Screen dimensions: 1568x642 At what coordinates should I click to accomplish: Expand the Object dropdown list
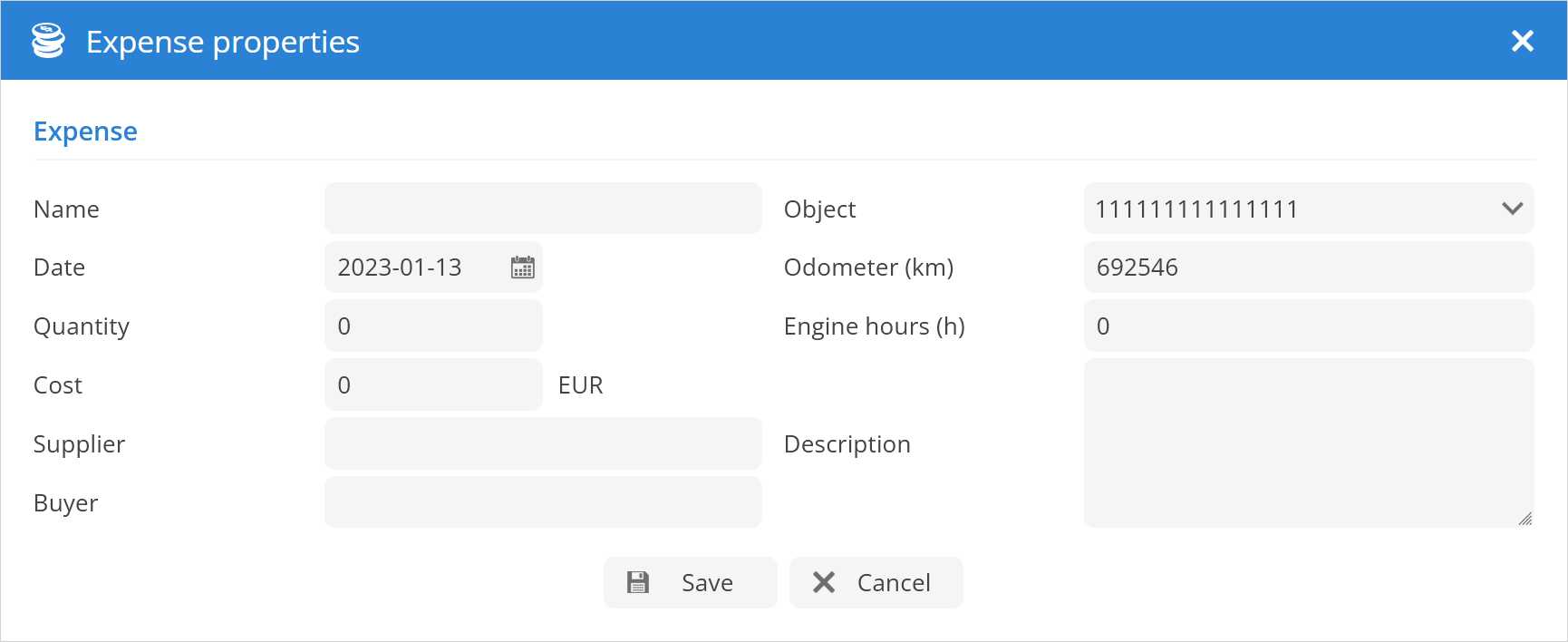[1511, 209]
